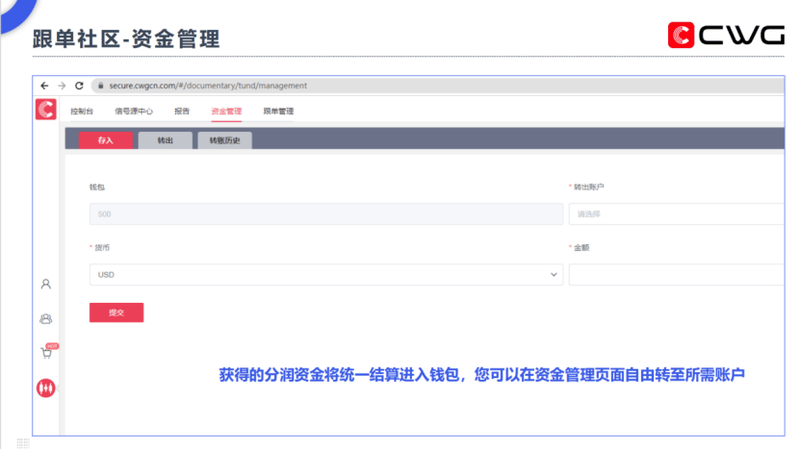Open the 控制台 menu item
Viewport: 800px width, 449px height.
coord(82,111)
